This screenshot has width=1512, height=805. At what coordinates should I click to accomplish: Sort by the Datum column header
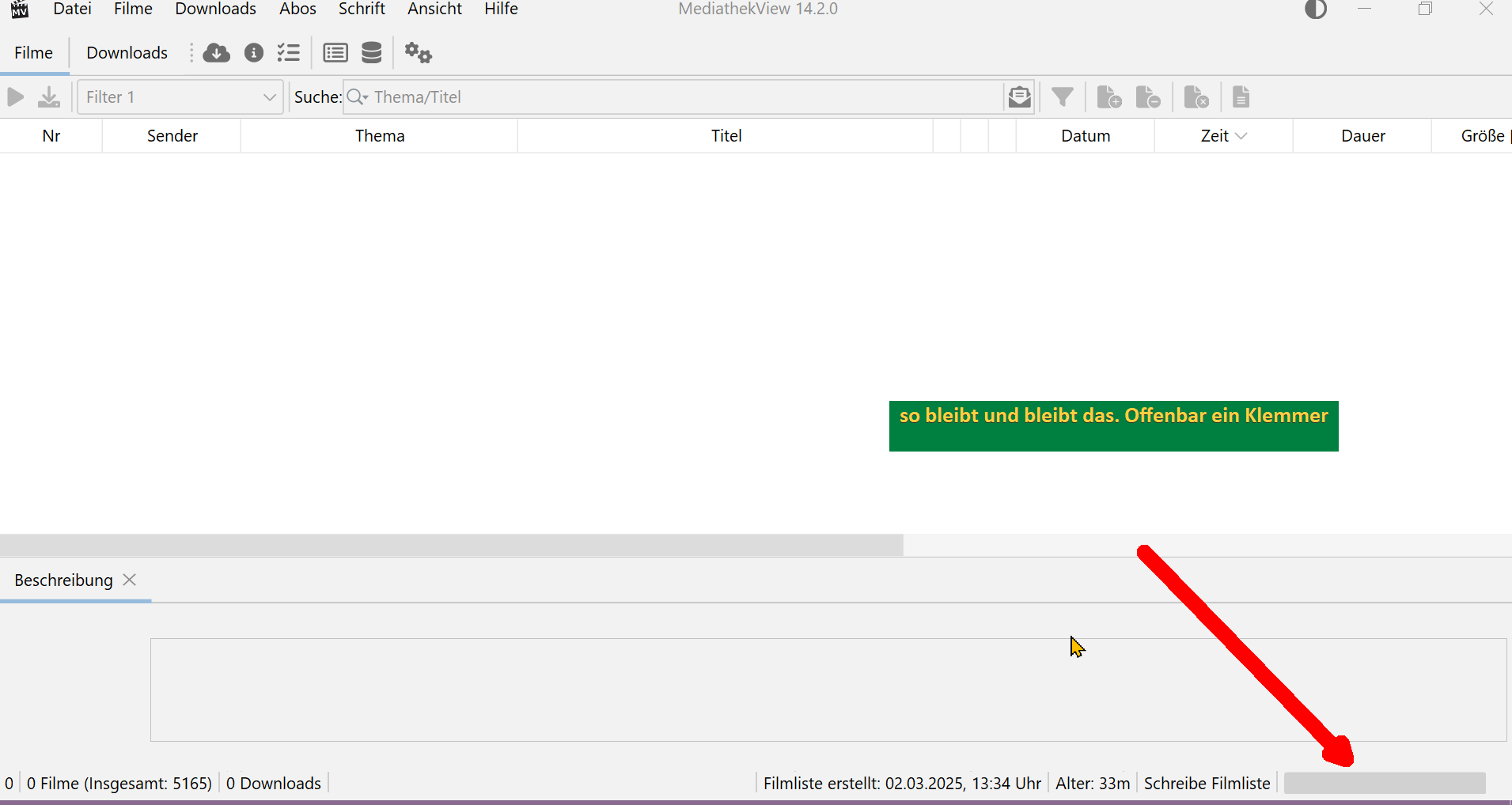coord(1086,136)
